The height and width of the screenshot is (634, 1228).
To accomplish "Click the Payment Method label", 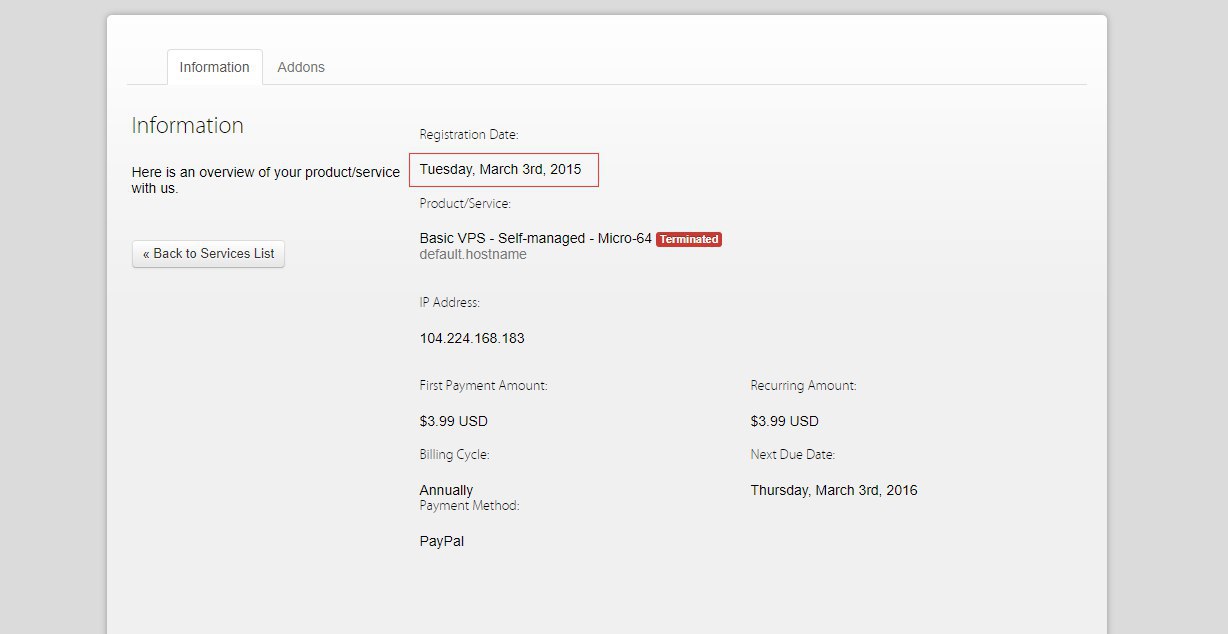I will coord(469,506).
